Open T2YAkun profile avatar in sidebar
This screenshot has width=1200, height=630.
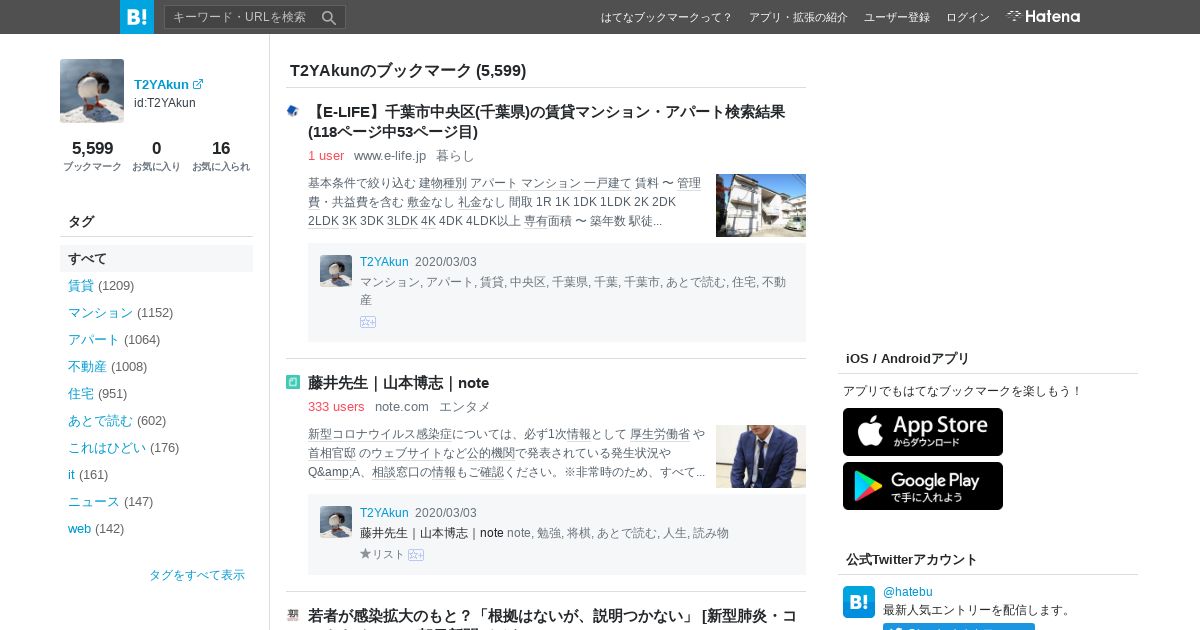pyautogui.click(x=92, y=91)
